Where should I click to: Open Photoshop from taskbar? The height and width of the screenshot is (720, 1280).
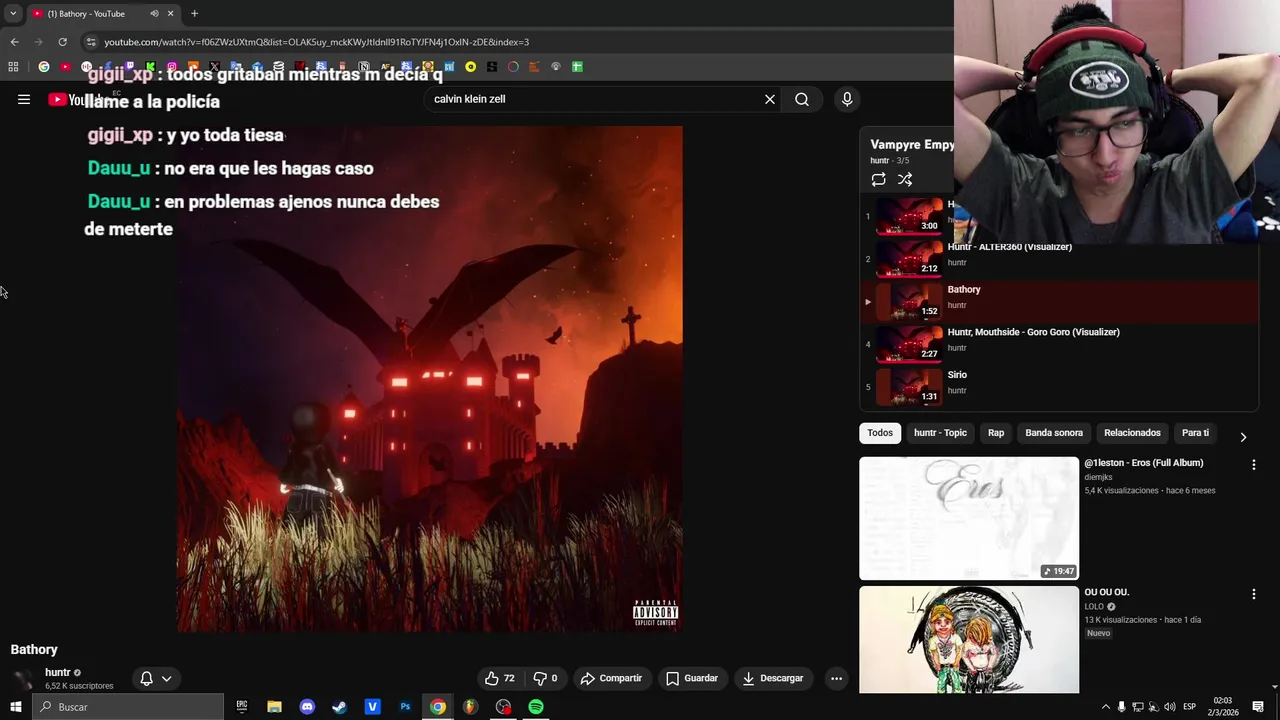click(405, 707)
